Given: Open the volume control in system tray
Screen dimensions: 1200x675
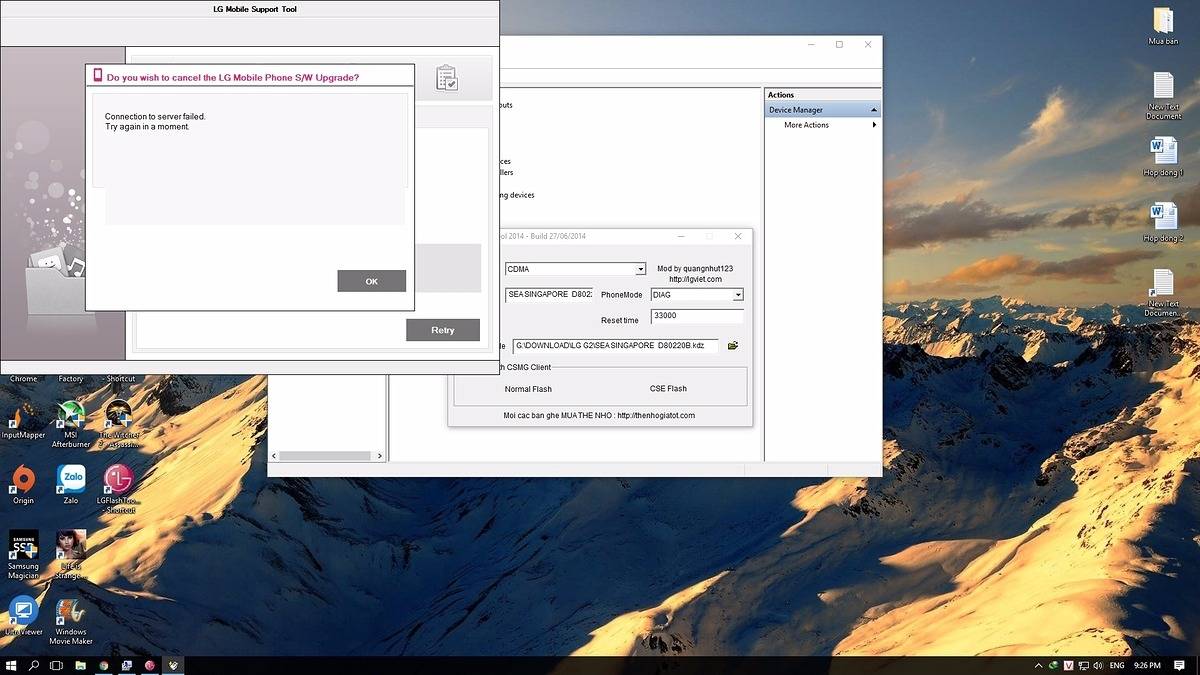Looking at the screenshot, I should pyautogui.click(x=1097, y=665).
